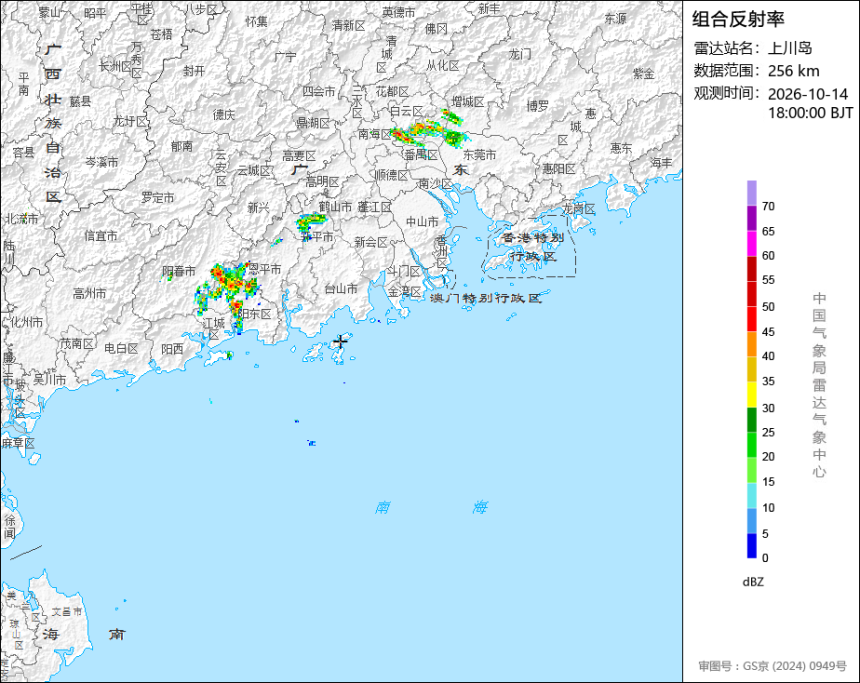
Task: Click the 鹤山市 map label
Action: 335,207
